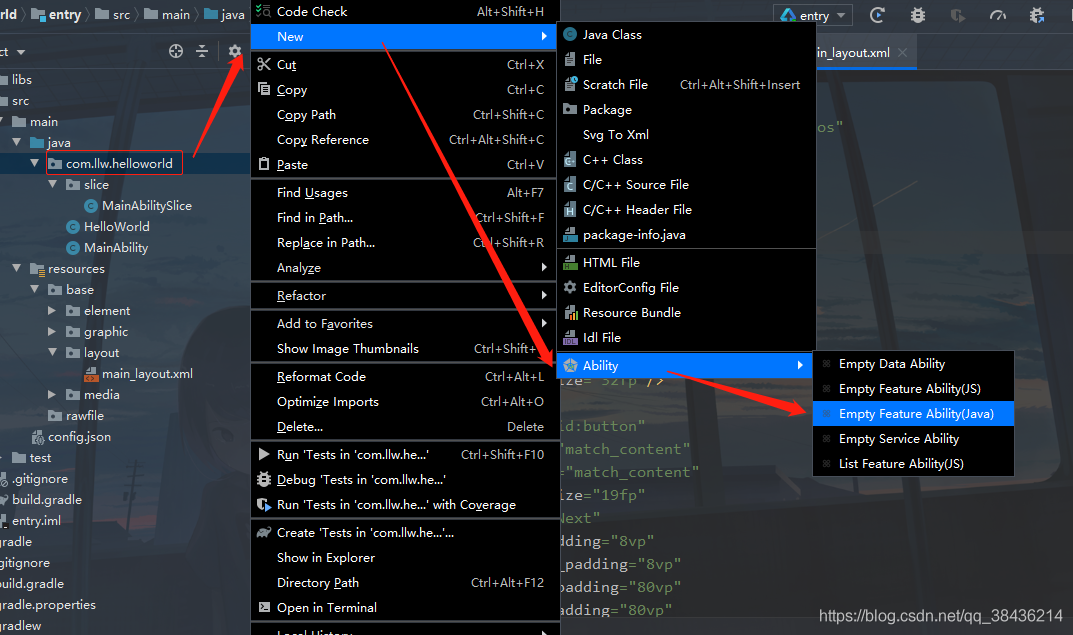
Task: Click the Debug Tests bug icon
Action: pyautogui.click(x=264, y=479)
